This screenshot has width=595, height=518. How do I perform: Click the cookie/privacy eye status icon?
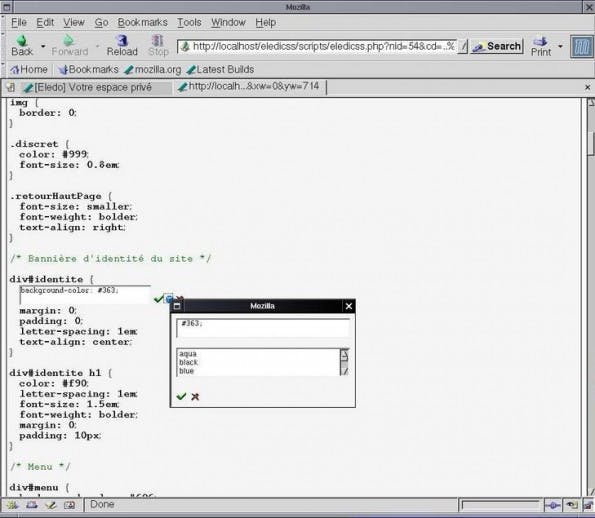tap(571, 505)
